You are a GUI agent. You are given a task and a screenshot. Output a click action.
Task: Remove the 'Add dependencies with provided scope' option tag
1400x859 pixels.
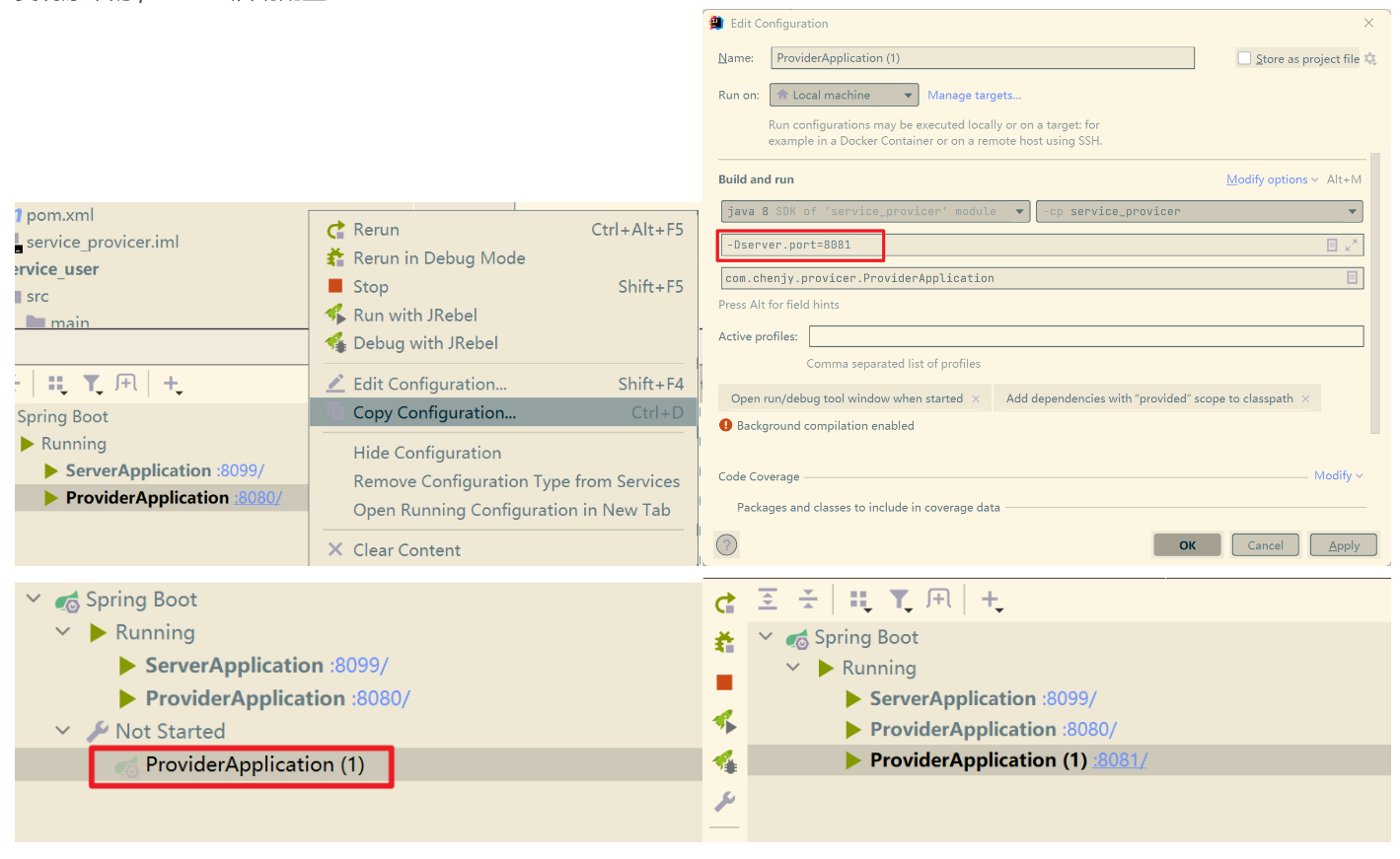coord(1305,398)
